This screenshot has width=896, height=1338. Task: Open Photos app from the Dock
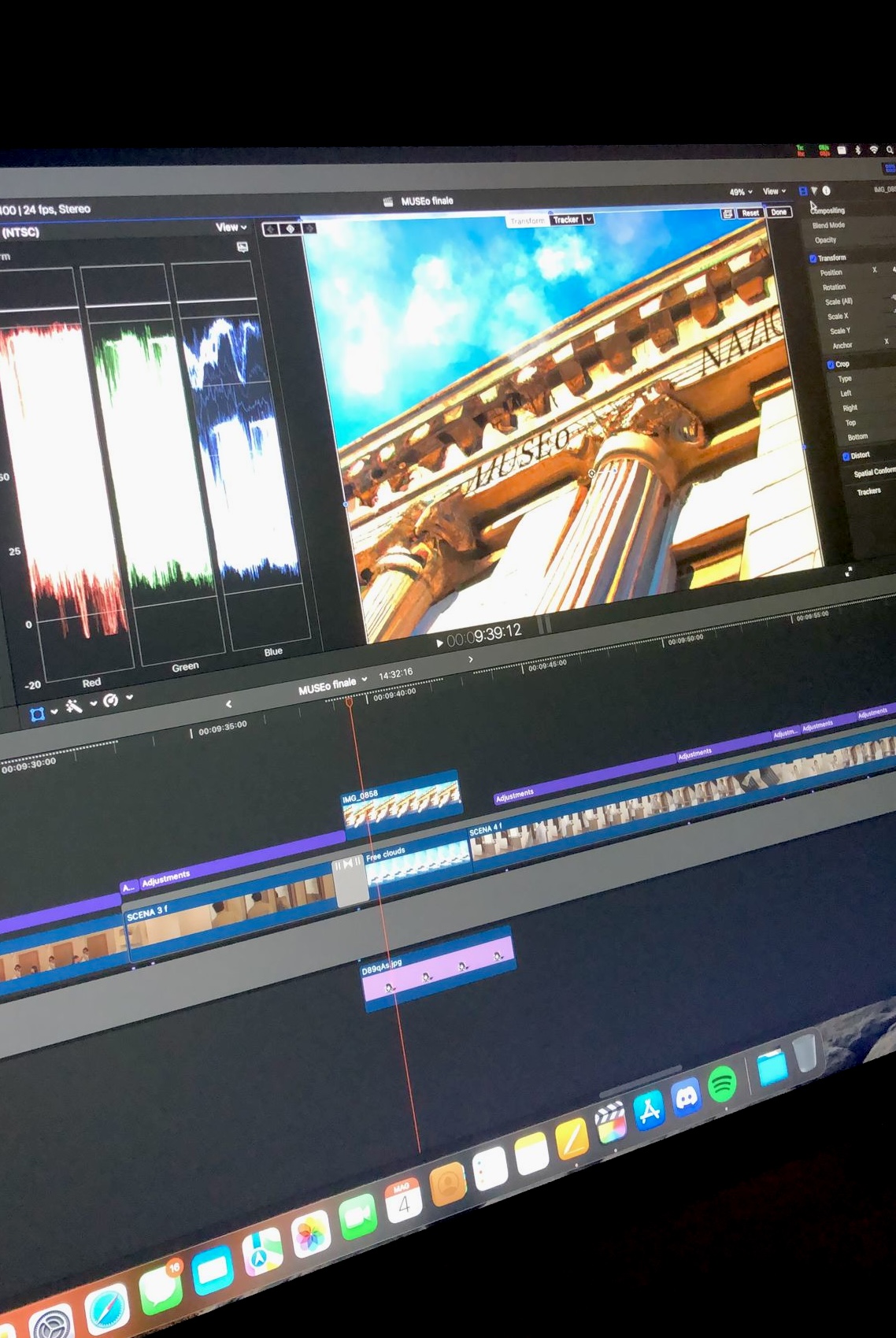click(311, 1236)
